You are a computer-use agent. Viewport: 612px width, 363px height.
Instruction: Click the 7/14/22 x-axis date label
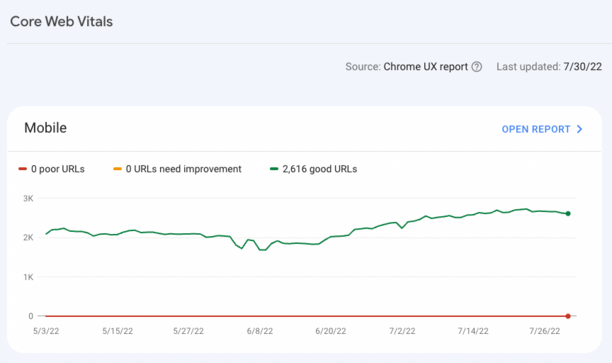click(x=473, y=331)
